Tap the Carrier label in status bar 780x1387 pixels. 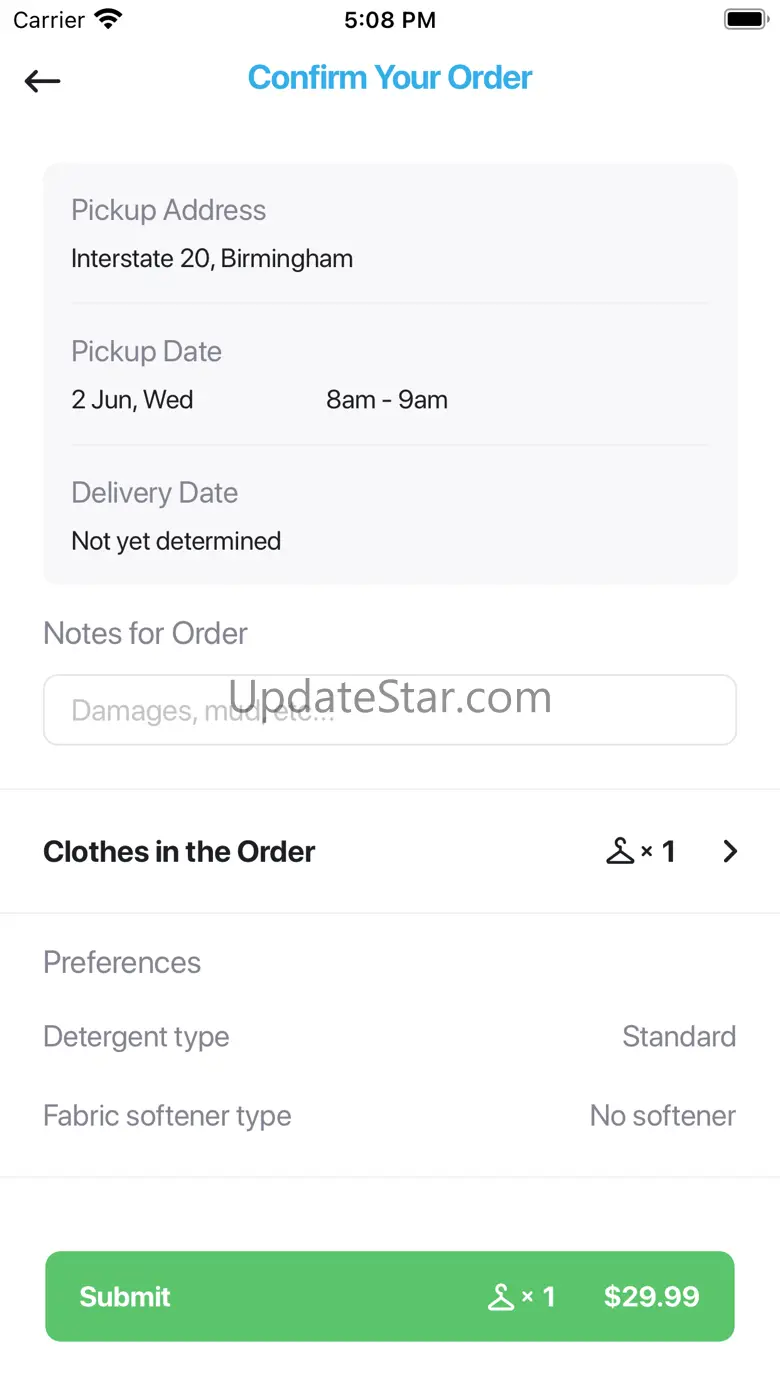(49, 19)
